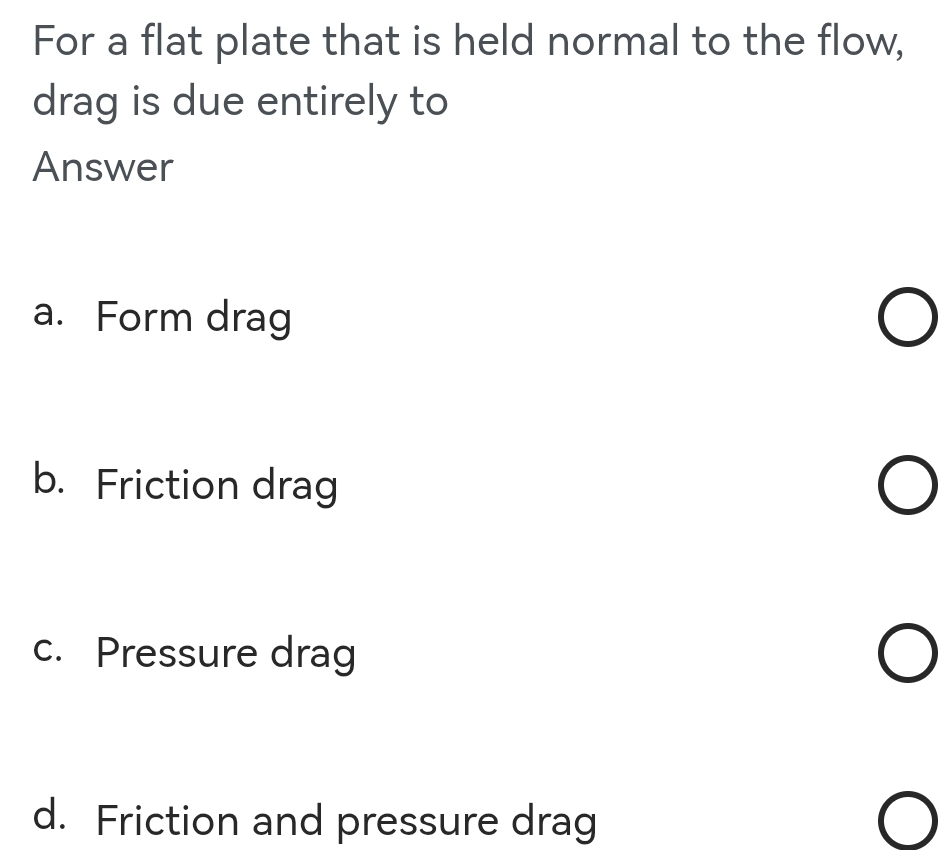Click the "Friction drag" option label
The height and width of the screenshot is (850, 946).
click(x=217, y=486)
